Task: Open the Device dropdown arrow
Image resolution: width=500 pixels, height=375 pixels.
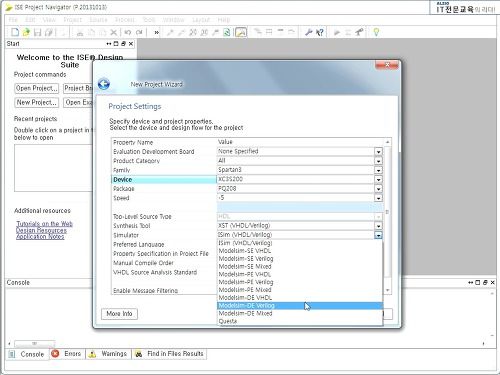Action: [x=378, y=180]
